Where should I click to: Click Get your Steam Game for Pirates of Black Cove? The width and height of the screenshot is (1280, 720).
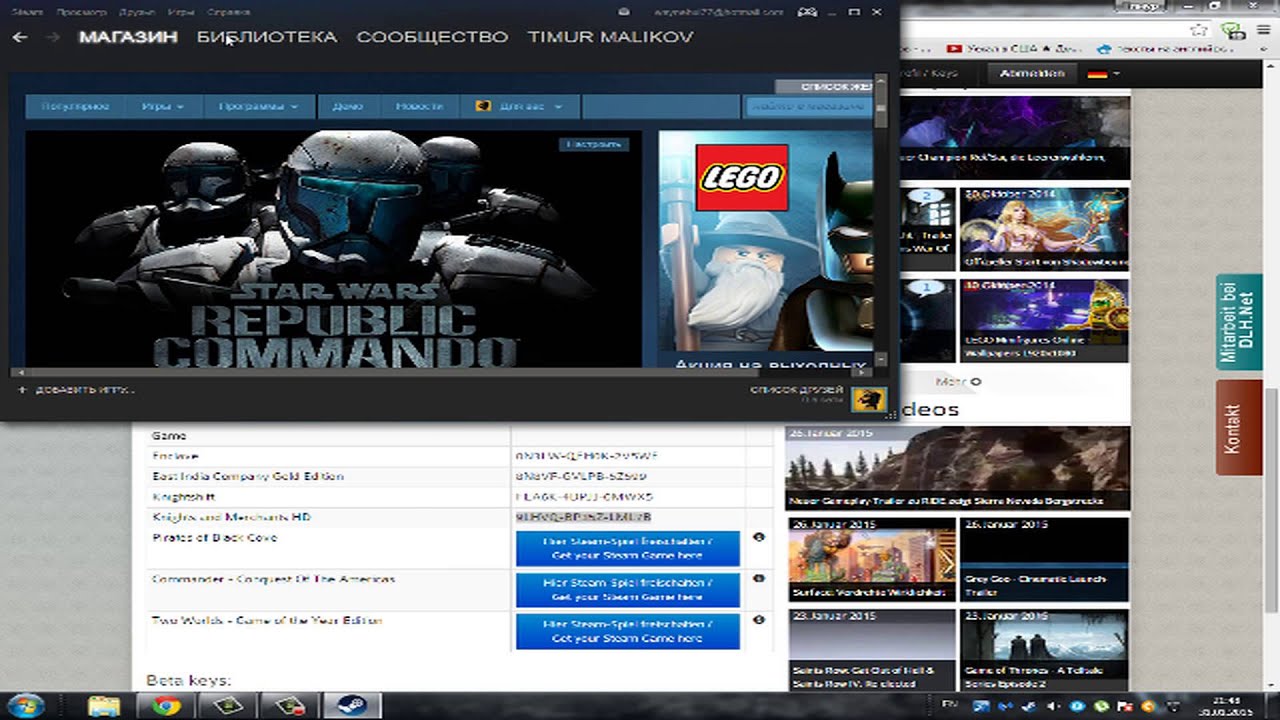(x=627, y=548)
